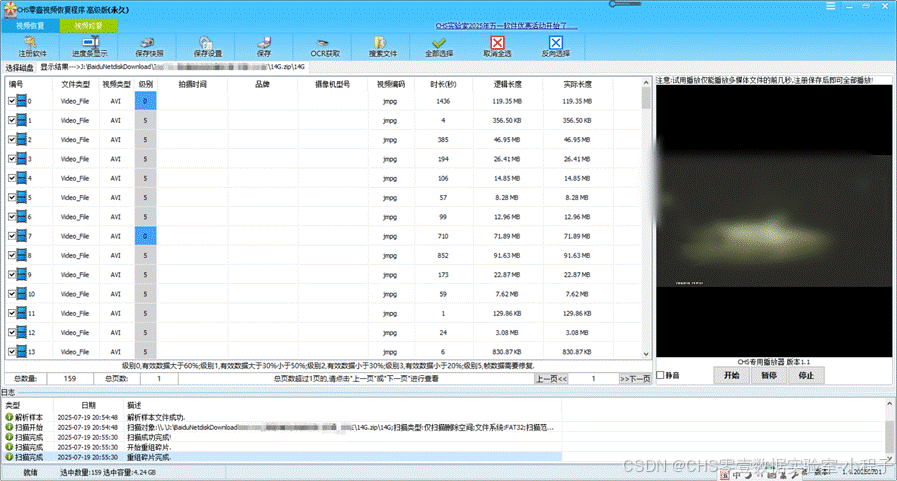Click the 1436 duration cell
This screenshot has width=897, height=481.
click(x=443, y=101)
